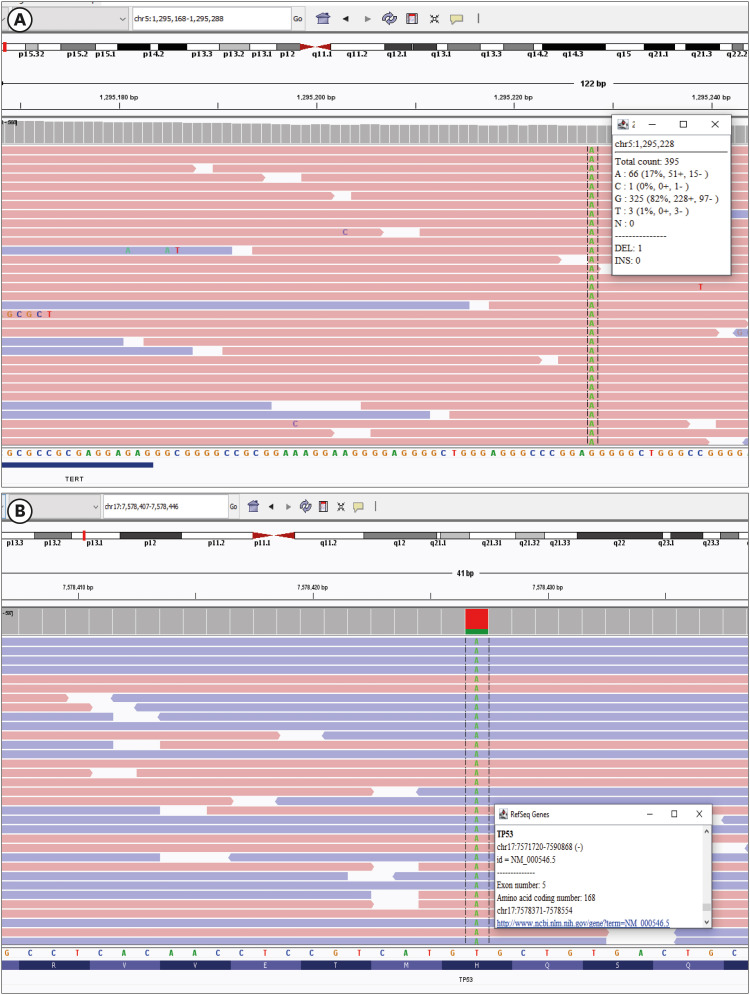
Task: Click the scroll down arrow in RefSeq Genes popup
Action: (706, 922)
